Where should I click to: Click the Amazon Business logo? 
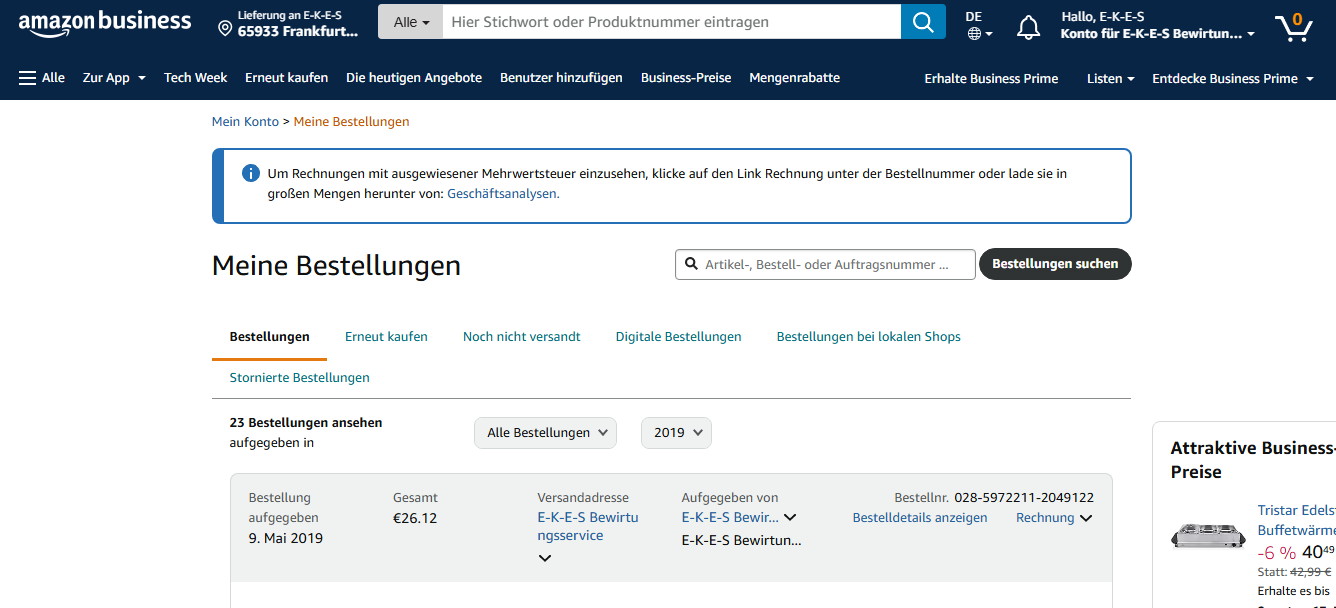(104, 23)
